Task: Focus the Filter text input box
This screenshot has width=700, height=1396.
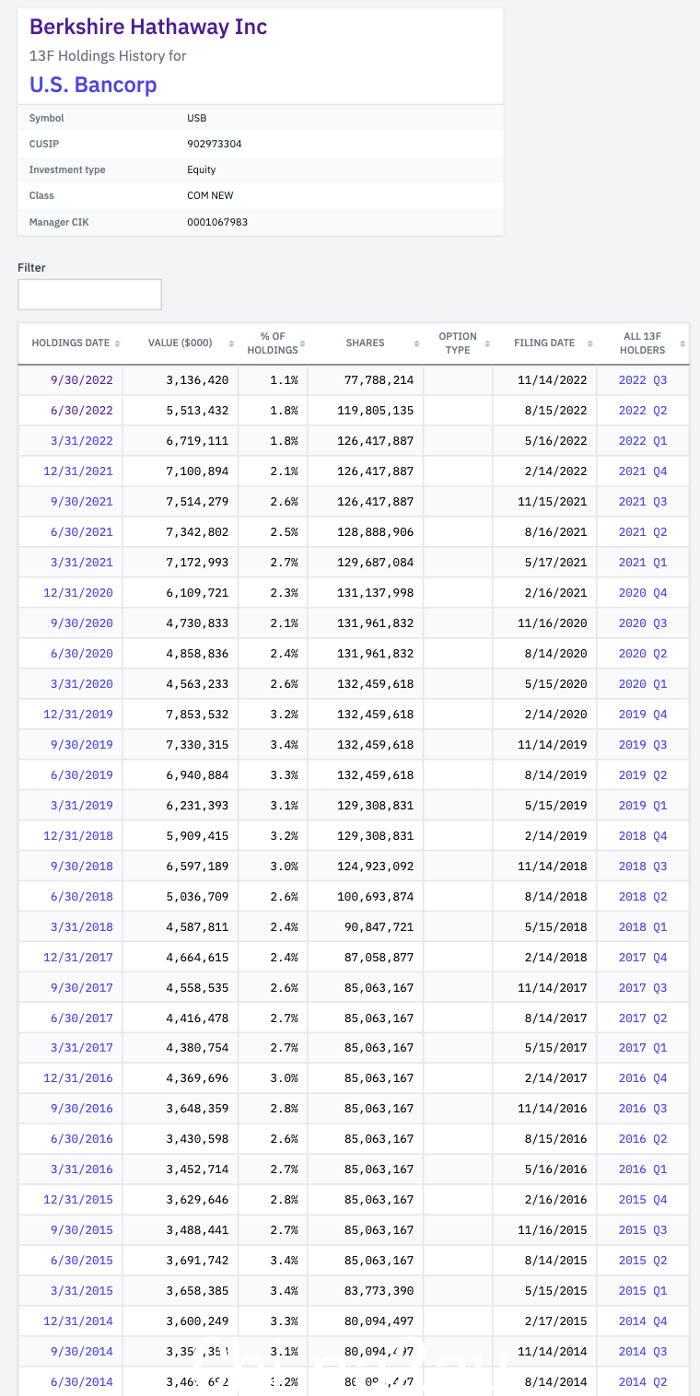Action: click(90, 294)
